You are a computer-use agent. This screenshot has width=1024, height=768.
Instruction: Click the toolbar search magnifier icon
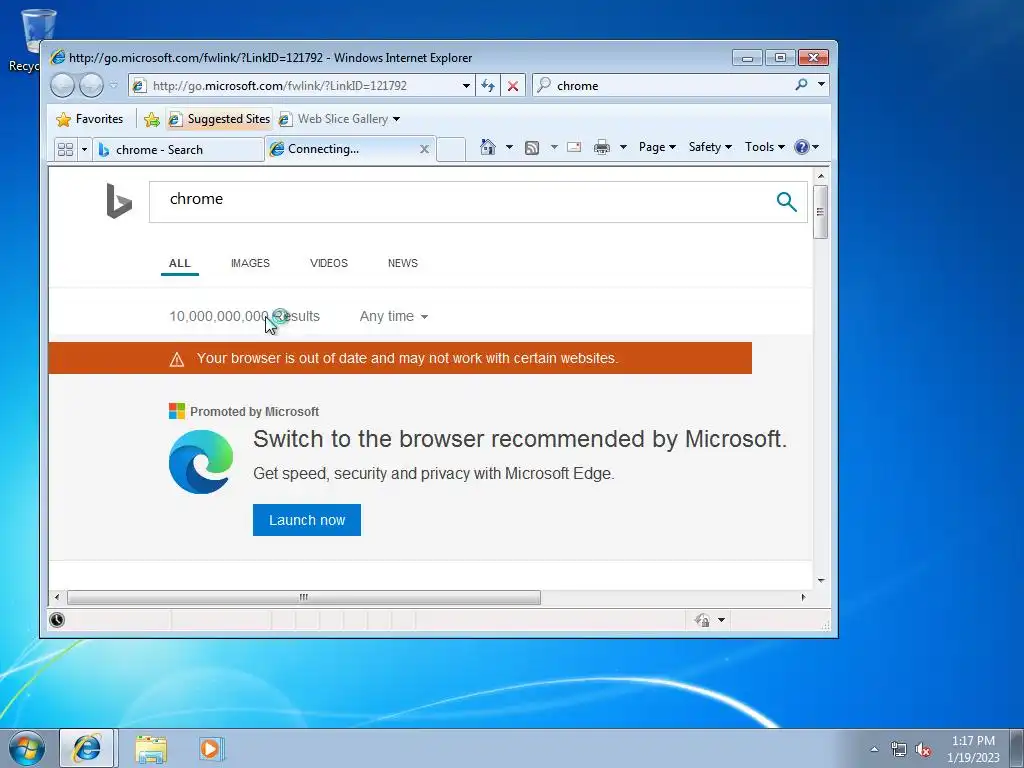click(801, 85)
